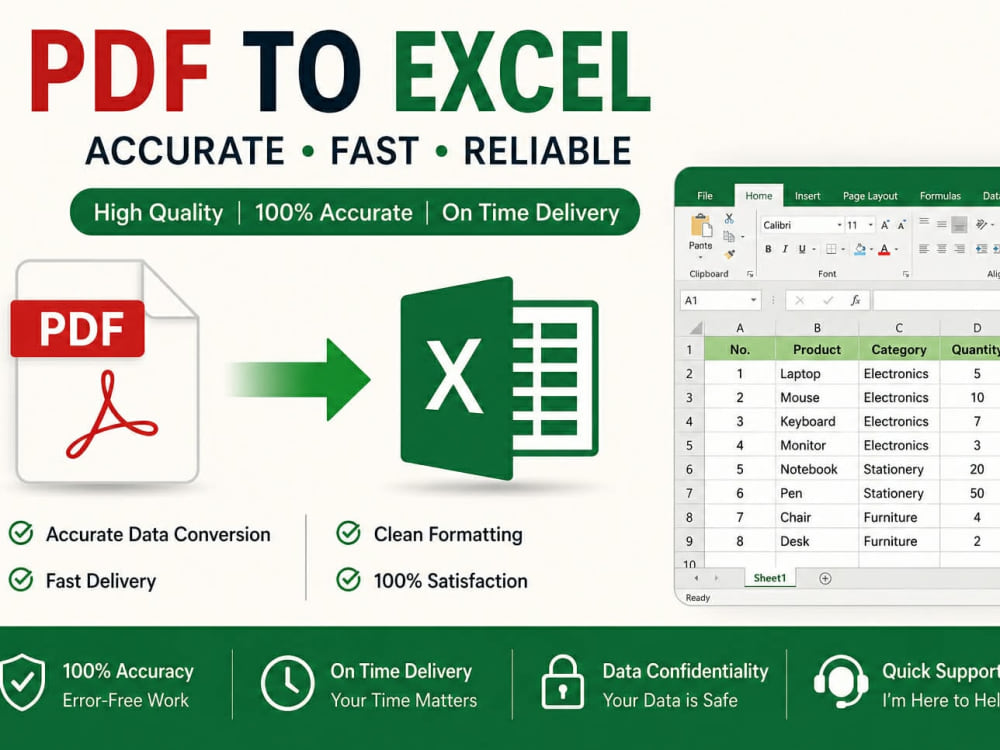The width and height of the screenshot is (1000, 750).
Task: Expand the Copy options arrow
Action: [x=742, y=237]
